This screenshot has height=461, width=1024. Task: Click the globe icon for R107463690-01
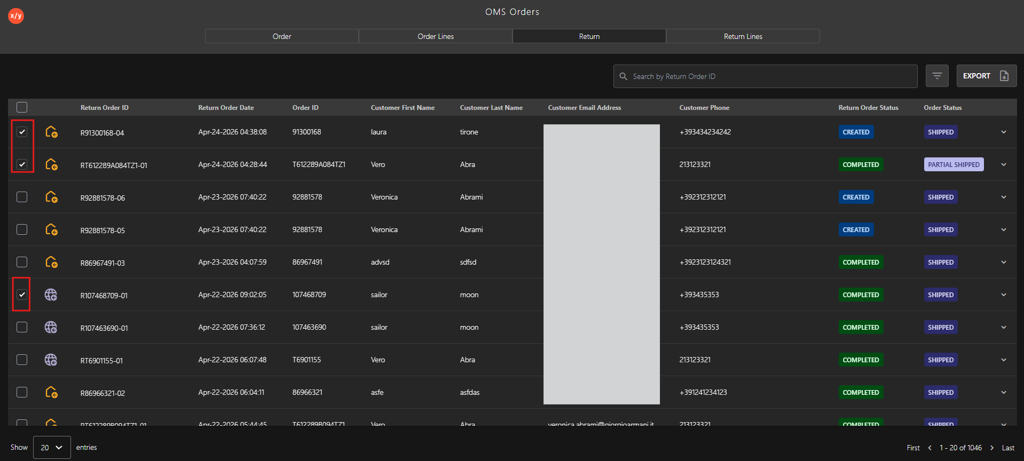[x=51, y=327]
